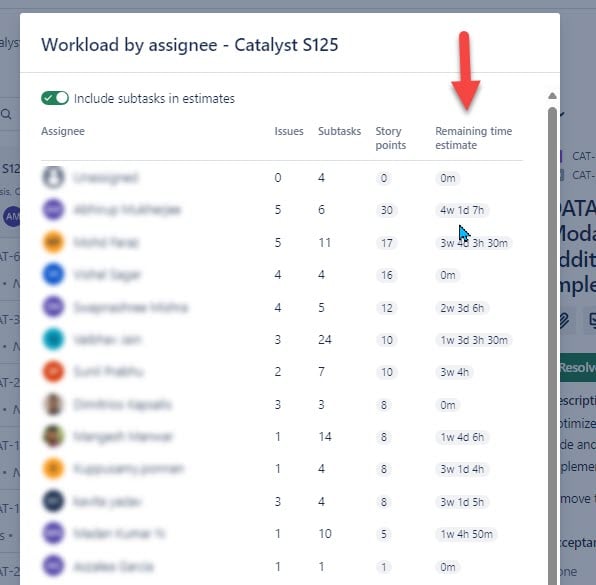Click the dark navy avatar in the 3w 1d 5h row
This screenshot has height=585, width=596.
click(53, 501)
